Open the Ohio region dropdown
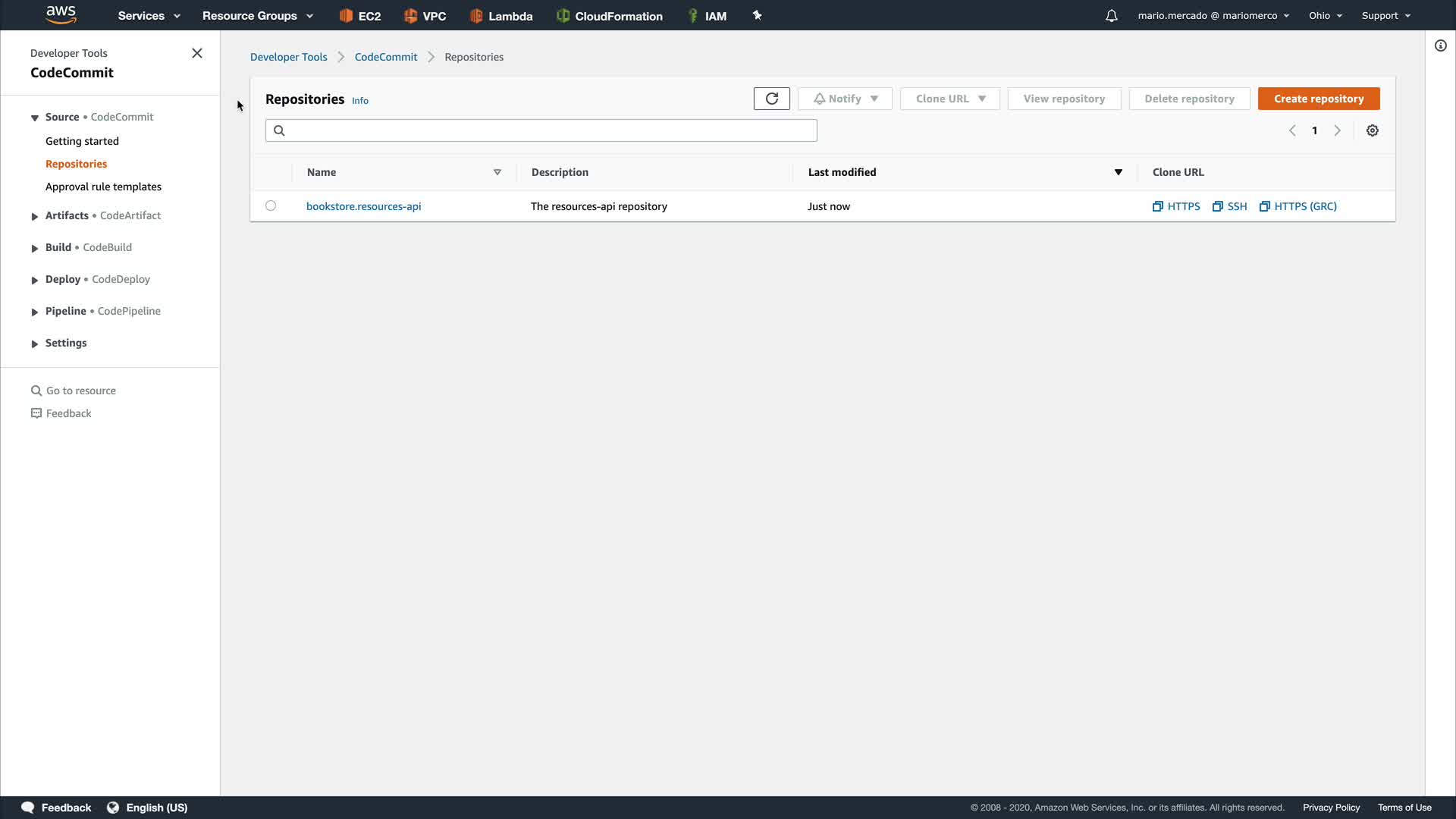Viewport: 1456px width, 819px height. tap(1325, 16)
